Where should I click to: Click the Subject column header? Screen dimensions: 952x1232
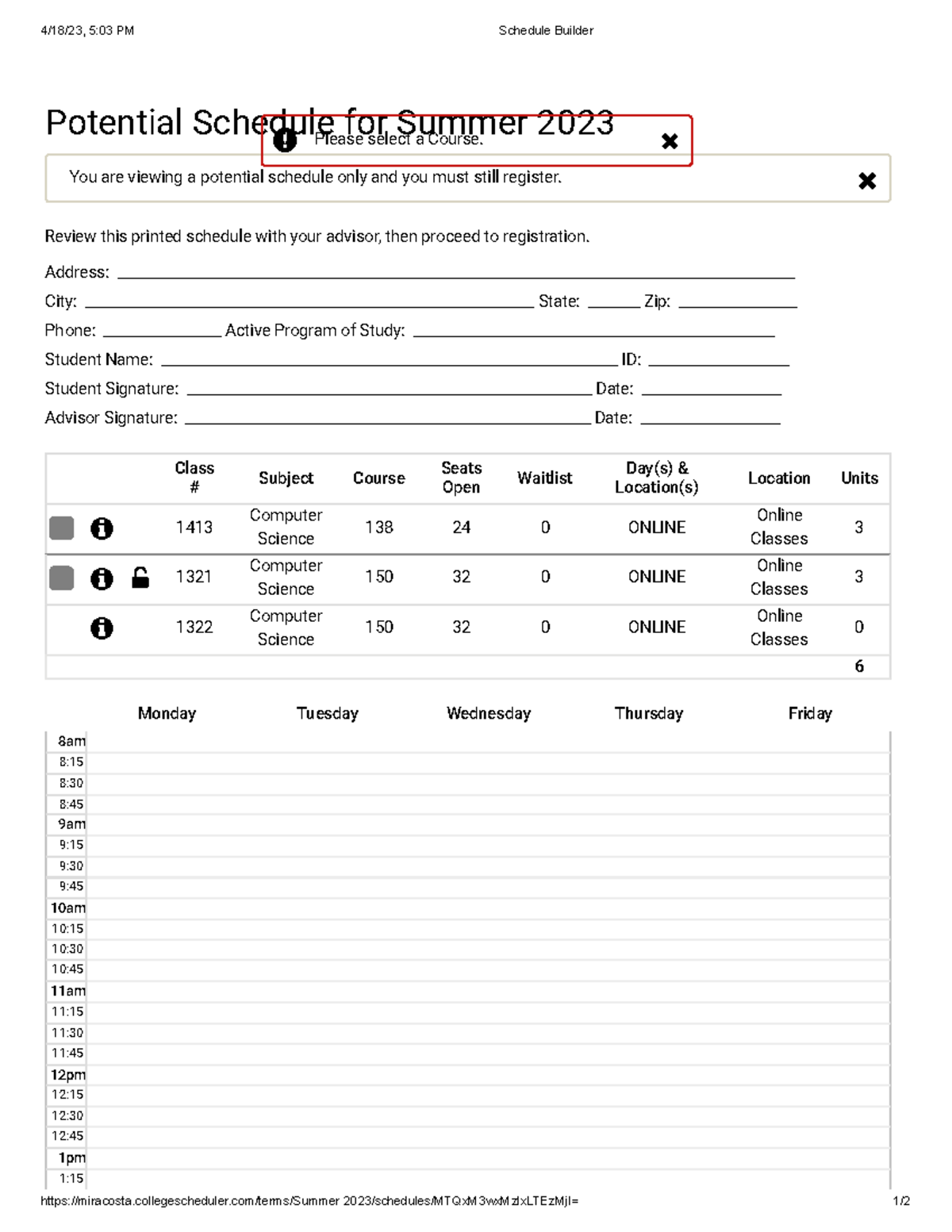coord(286,478)
